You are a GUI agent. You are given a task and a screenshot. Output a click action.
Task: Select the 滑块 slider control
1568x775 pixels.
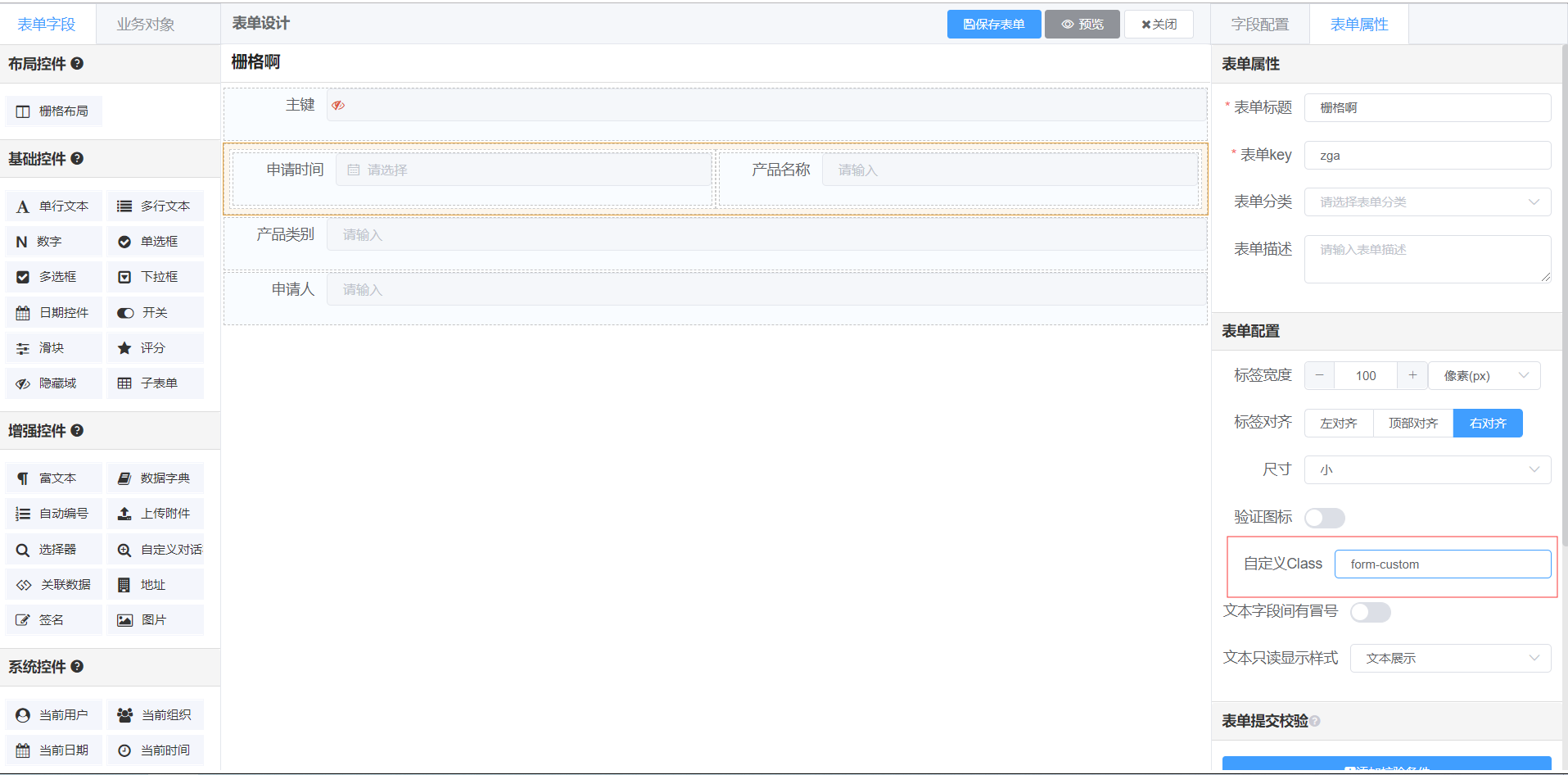tap(53, 348)
